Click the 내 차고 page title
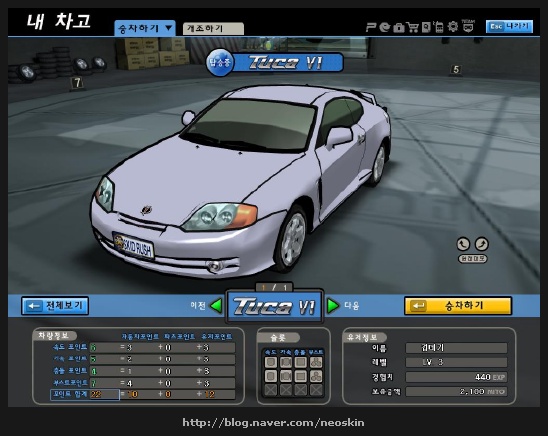This screenshot has height=436, width=548. tap(59, 21)
